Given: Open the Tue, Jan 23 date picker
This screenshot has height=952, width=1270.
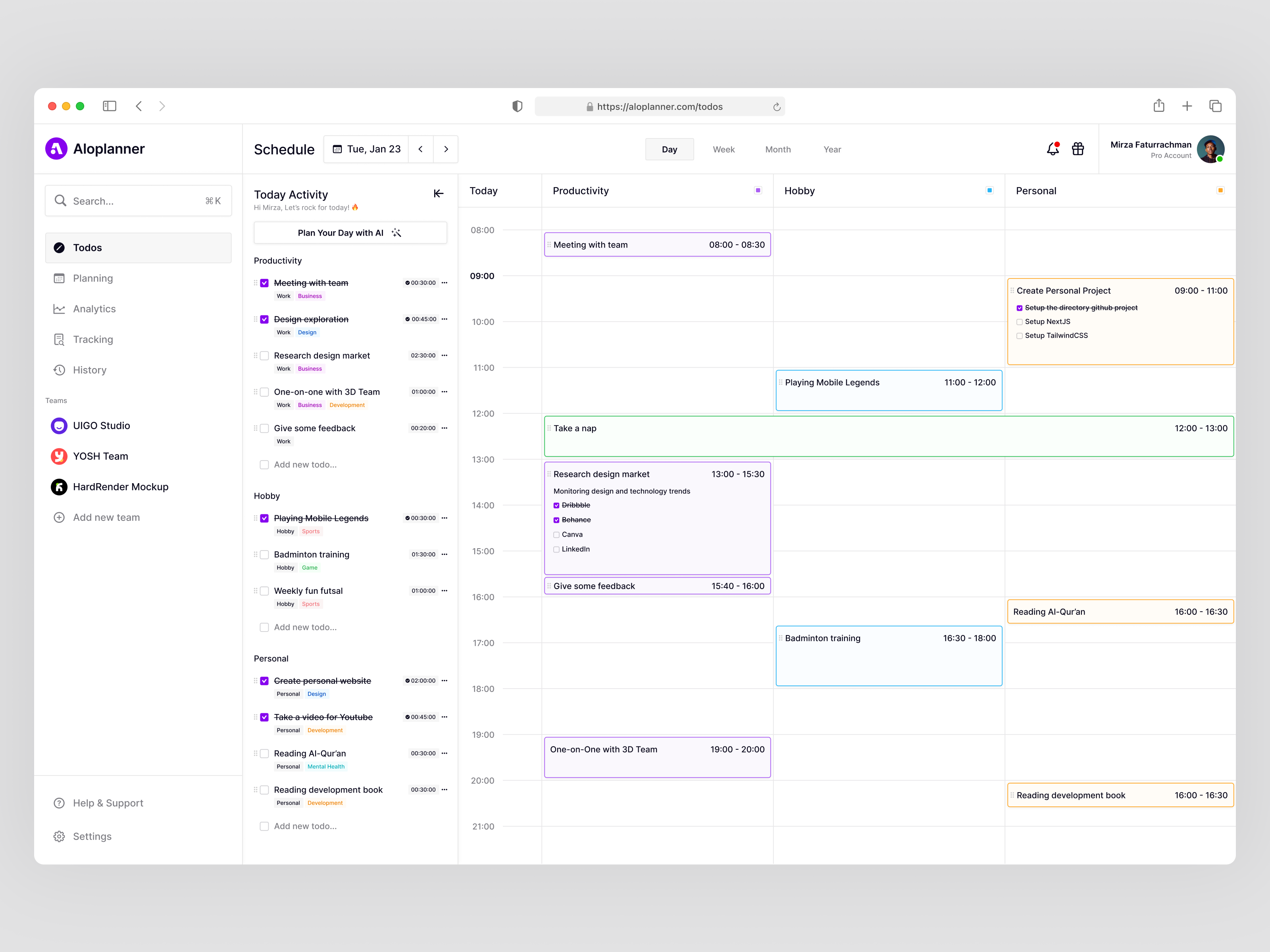Looking at the screenshot, I should (x=367, y=149).
